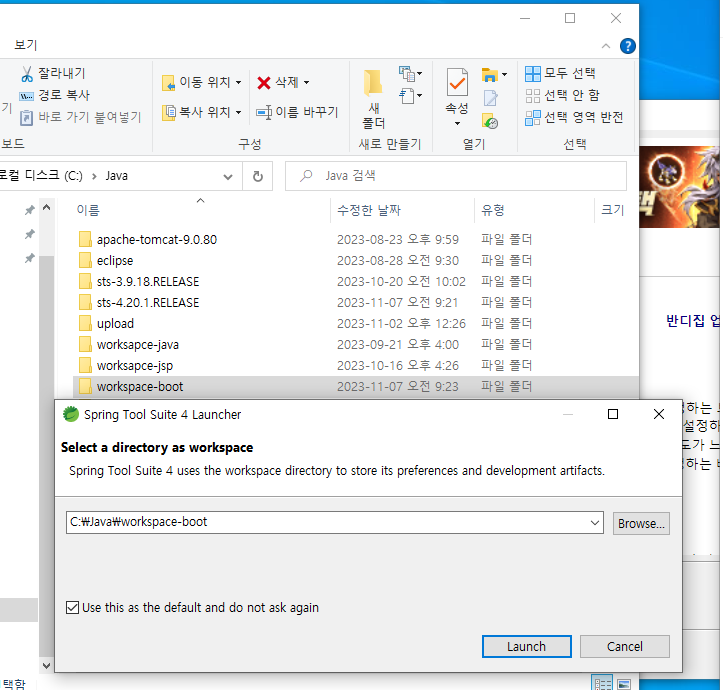The height and width of the screenshot is (690, 723).
Task: Click 로컬 디스크 (C:) breadcrumb
Action: (41, 176)
